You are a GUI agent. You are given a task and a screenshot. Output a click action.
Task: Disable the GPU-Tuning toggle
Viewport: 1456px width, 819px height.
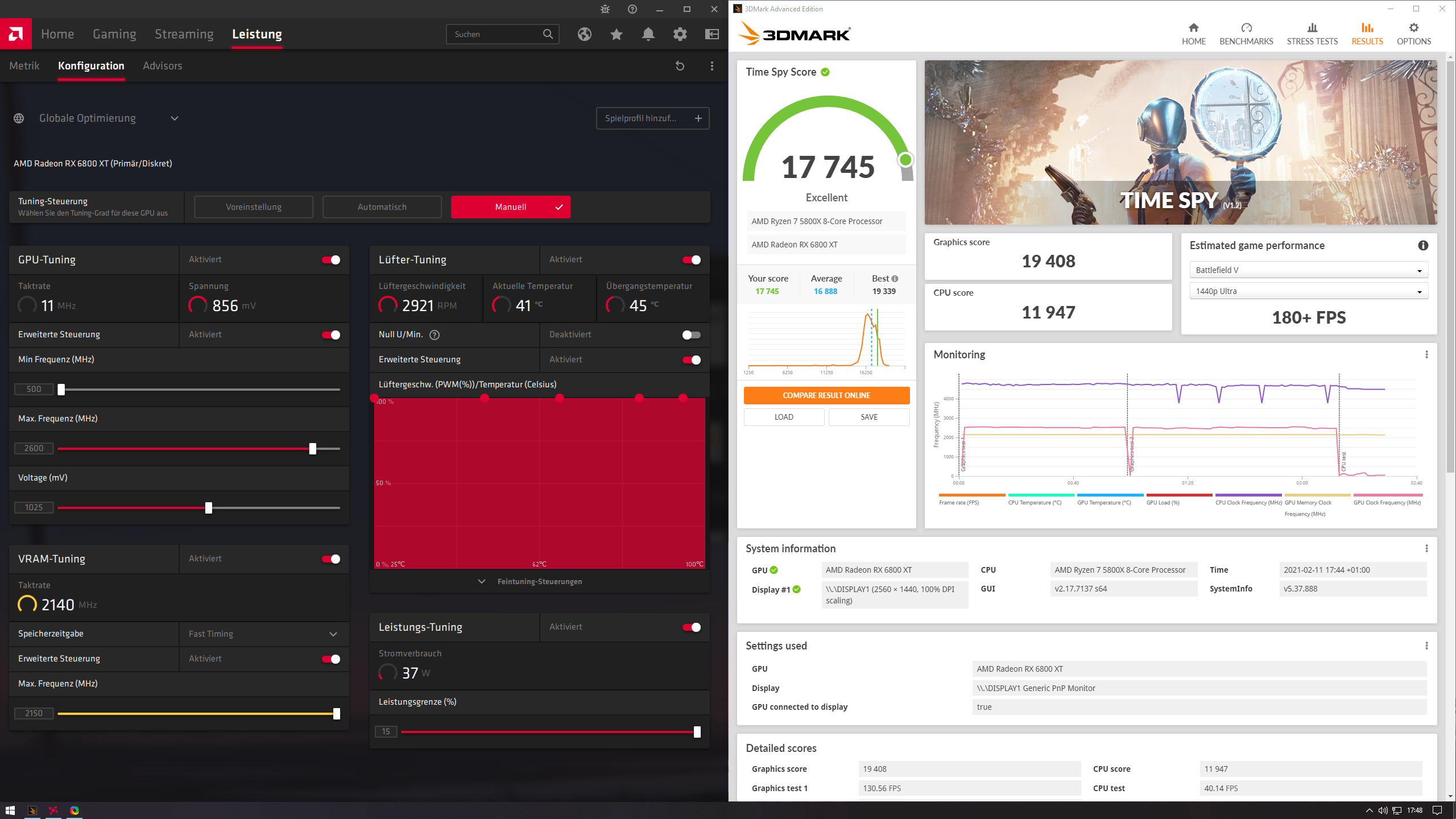coord(331,260)
